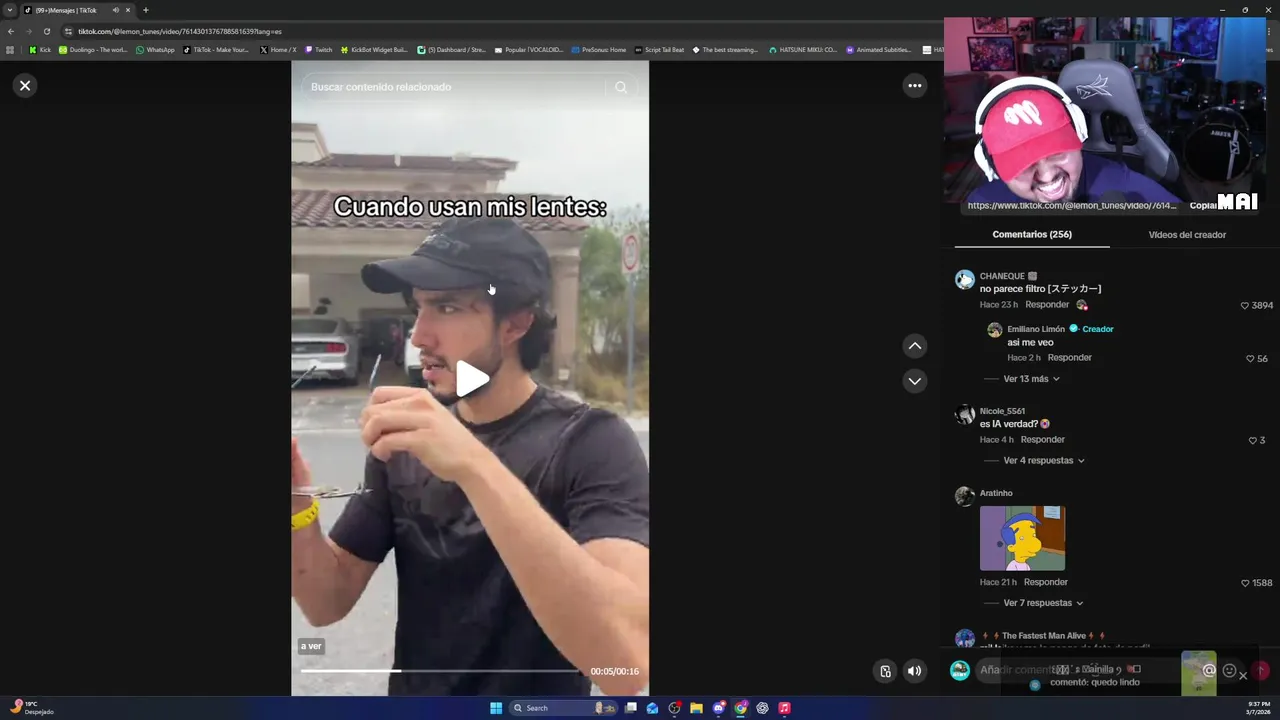Open the KickBot Widget Builder bookmark
This screenshot has width=1280, height=720.
click(x=374, y=49)
